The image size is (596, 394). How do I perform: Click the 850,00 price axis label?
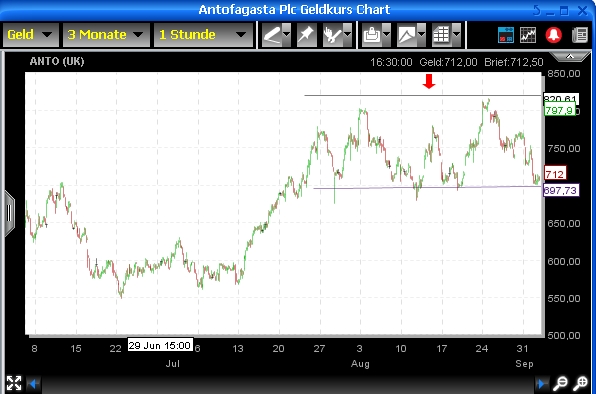coord(564,73)
